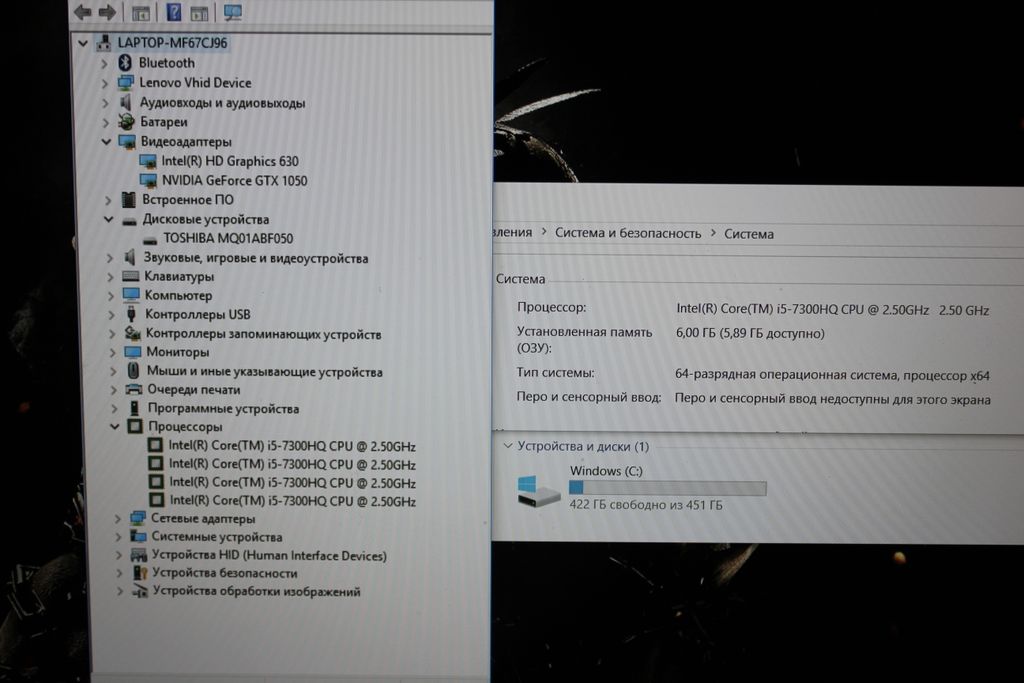1024x683 pixels.
Task: Click the Windows (C:) drive icon
Action: (x=537, y=490)
